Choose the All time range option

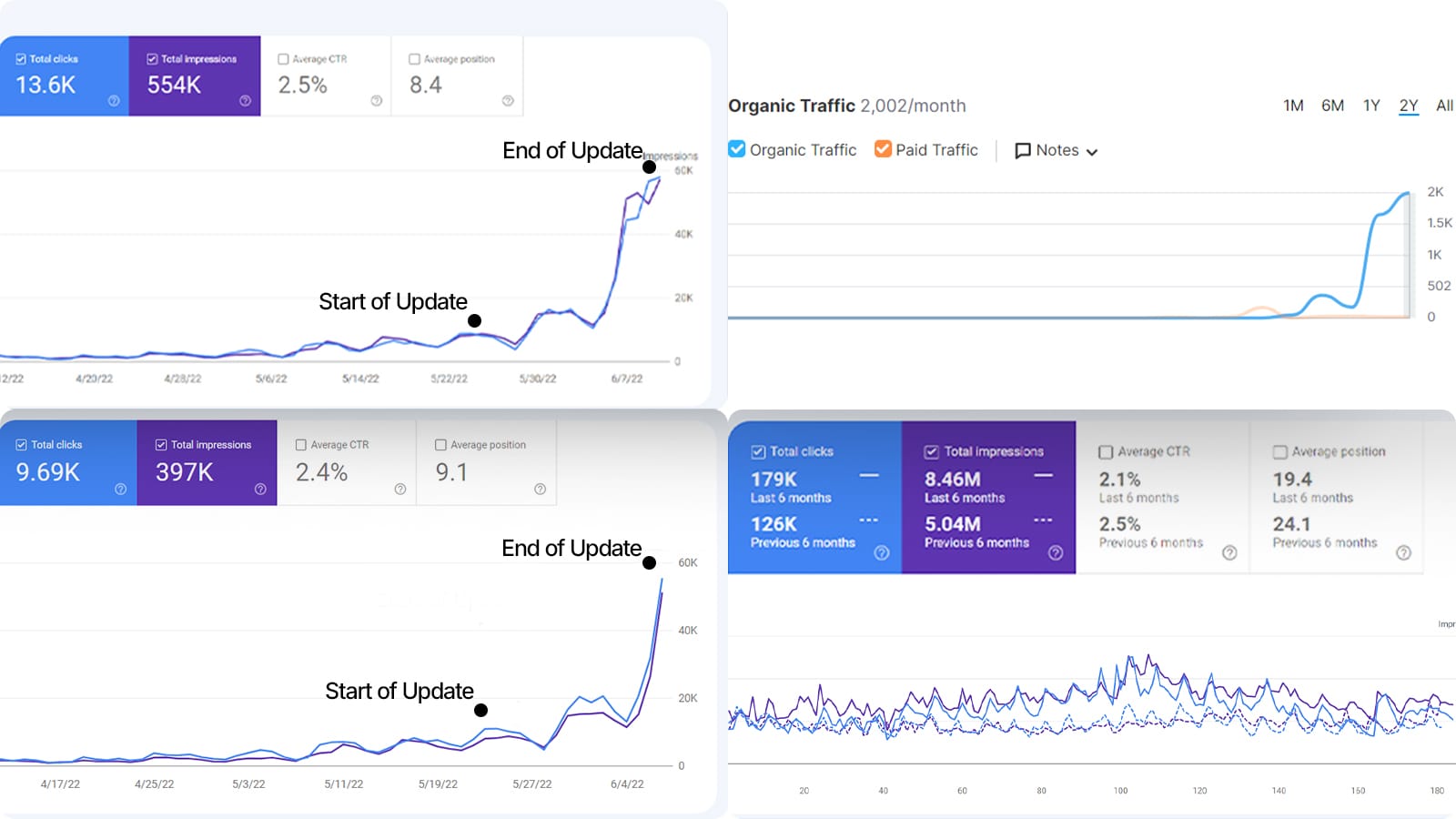pos(1444,106)
